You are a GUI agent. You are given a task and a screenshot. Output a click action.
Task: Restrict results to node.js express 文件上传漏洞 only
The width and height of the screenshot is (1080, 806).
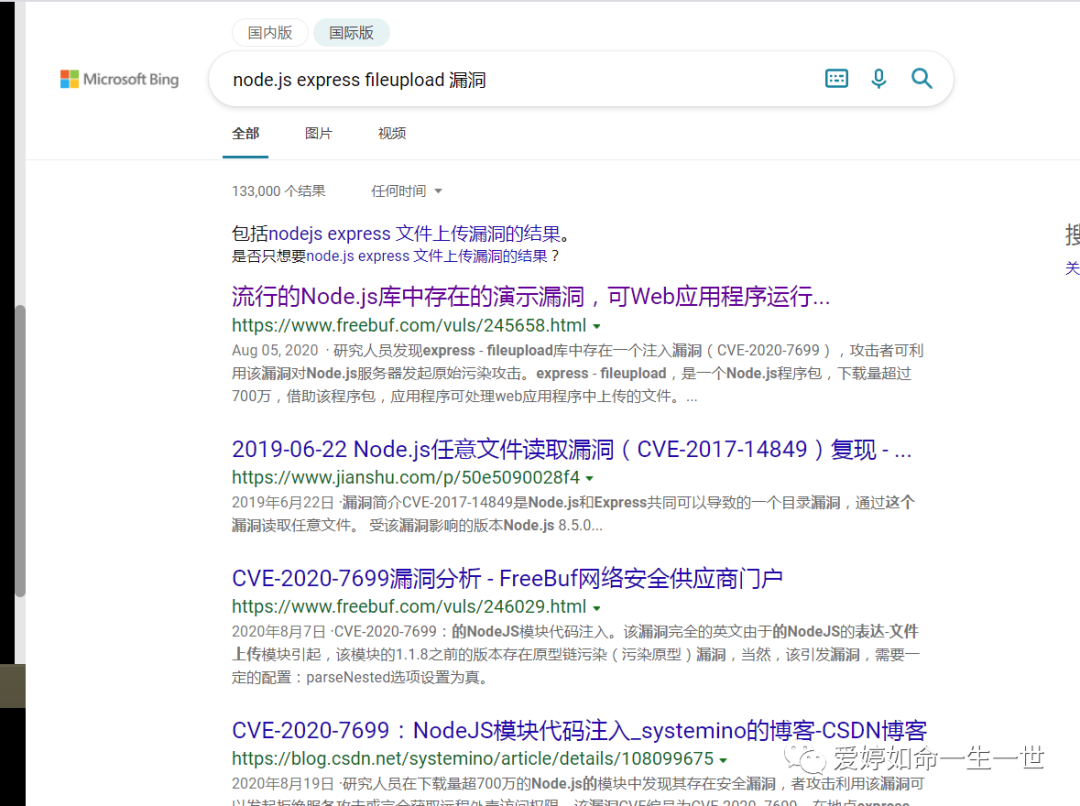[x=427, y=256]
